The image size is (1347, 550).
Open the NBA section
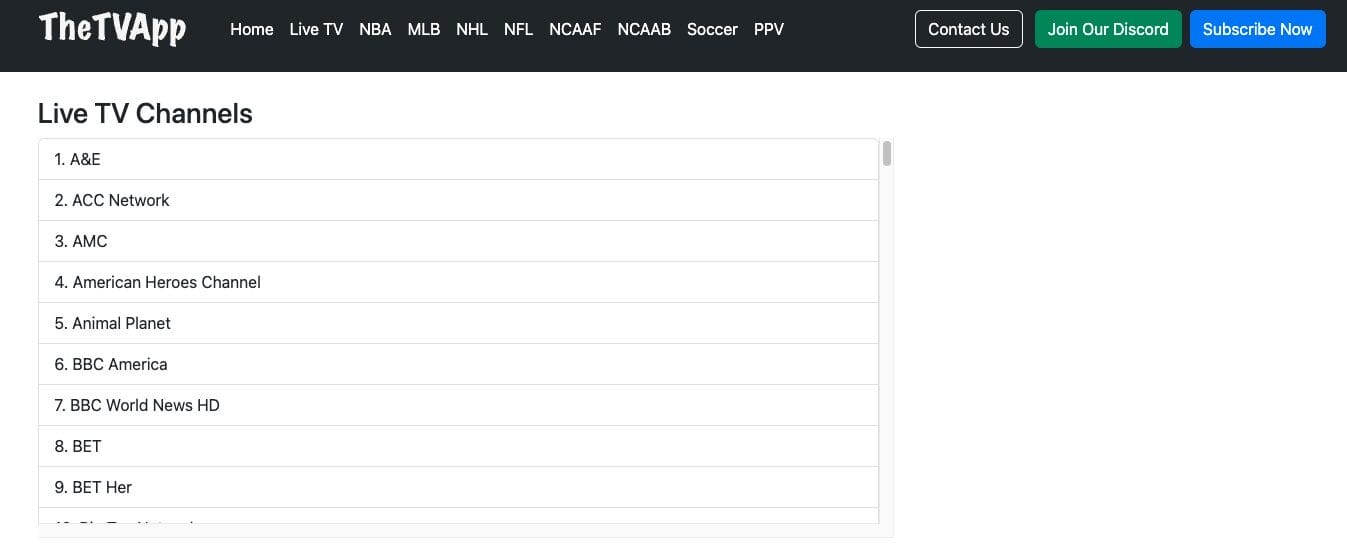[x=375, y=30]
